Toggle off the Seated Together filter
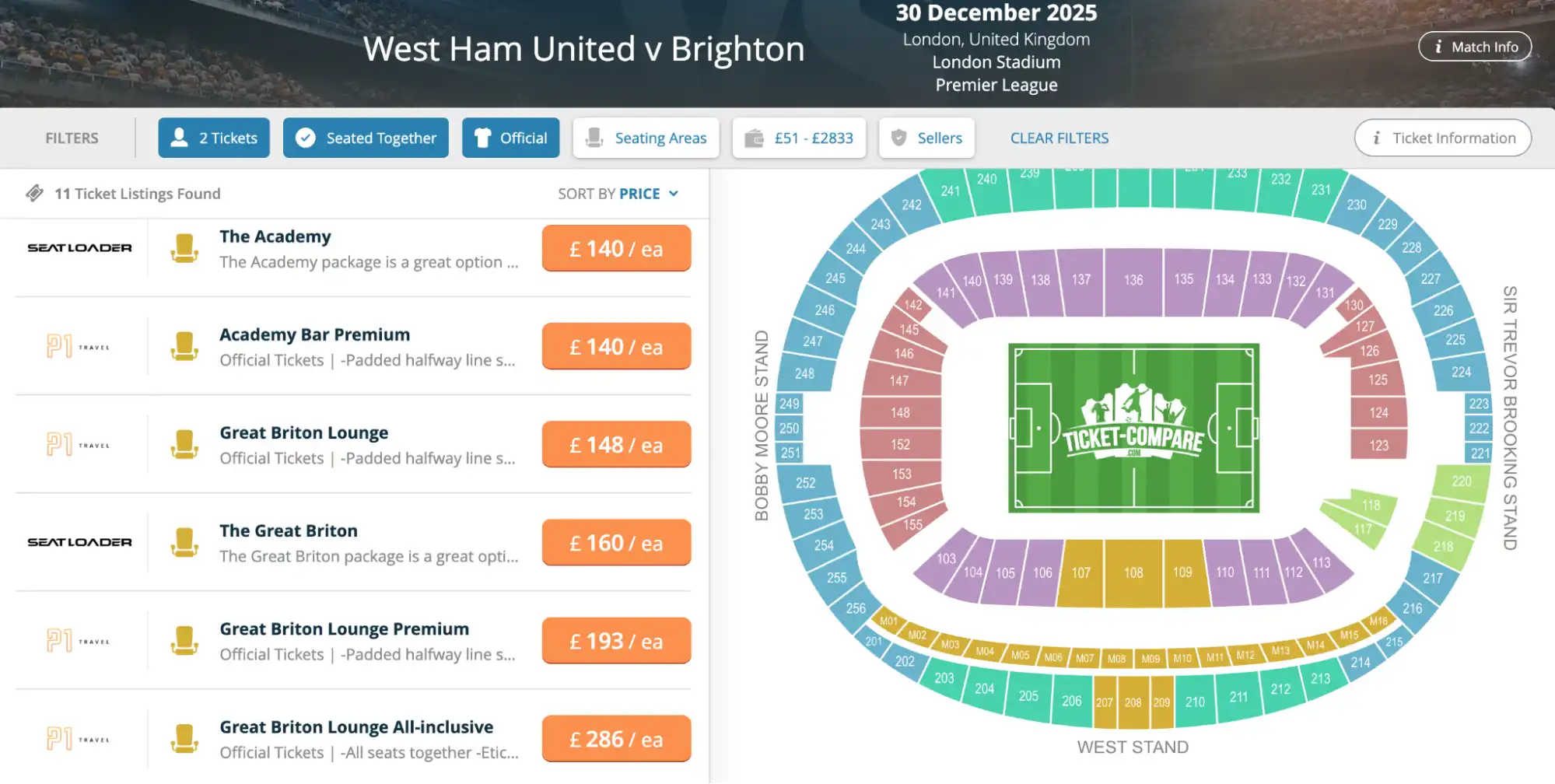Viewport: 1555px width, 784px height. 366,138
